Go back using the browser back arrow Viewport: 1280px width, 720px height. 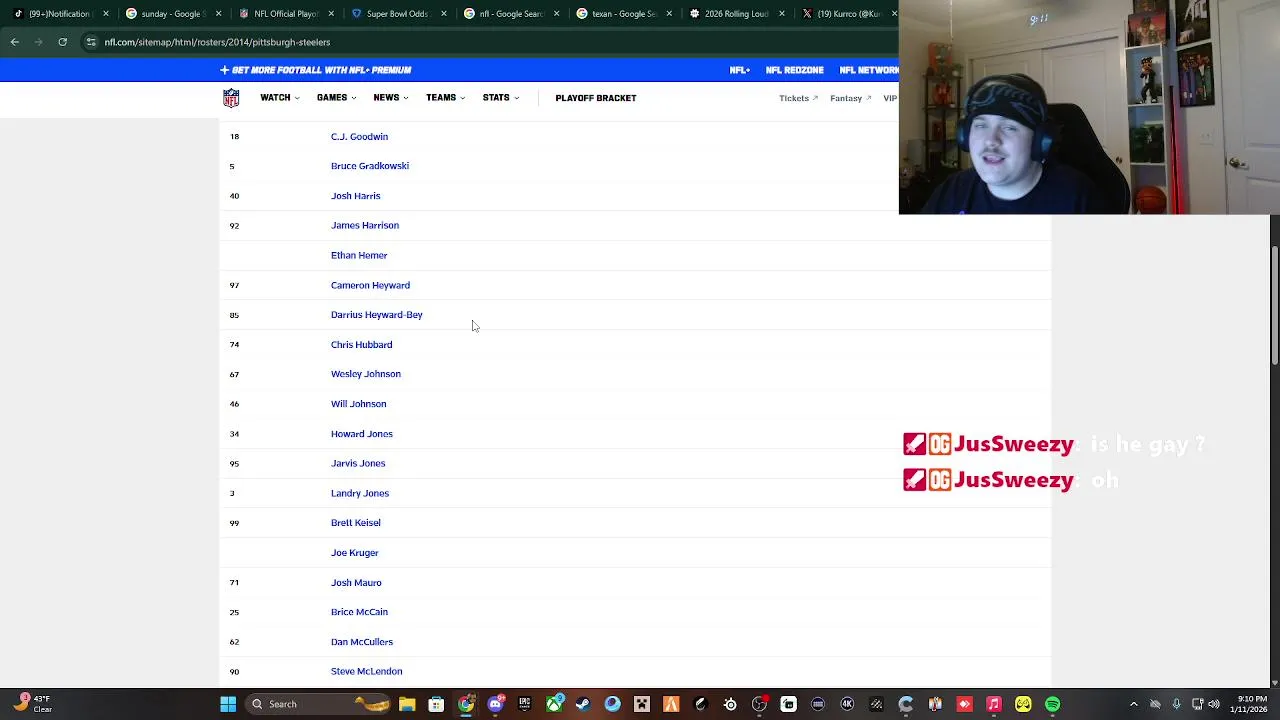pyautogui.click(x=14, y=42)
